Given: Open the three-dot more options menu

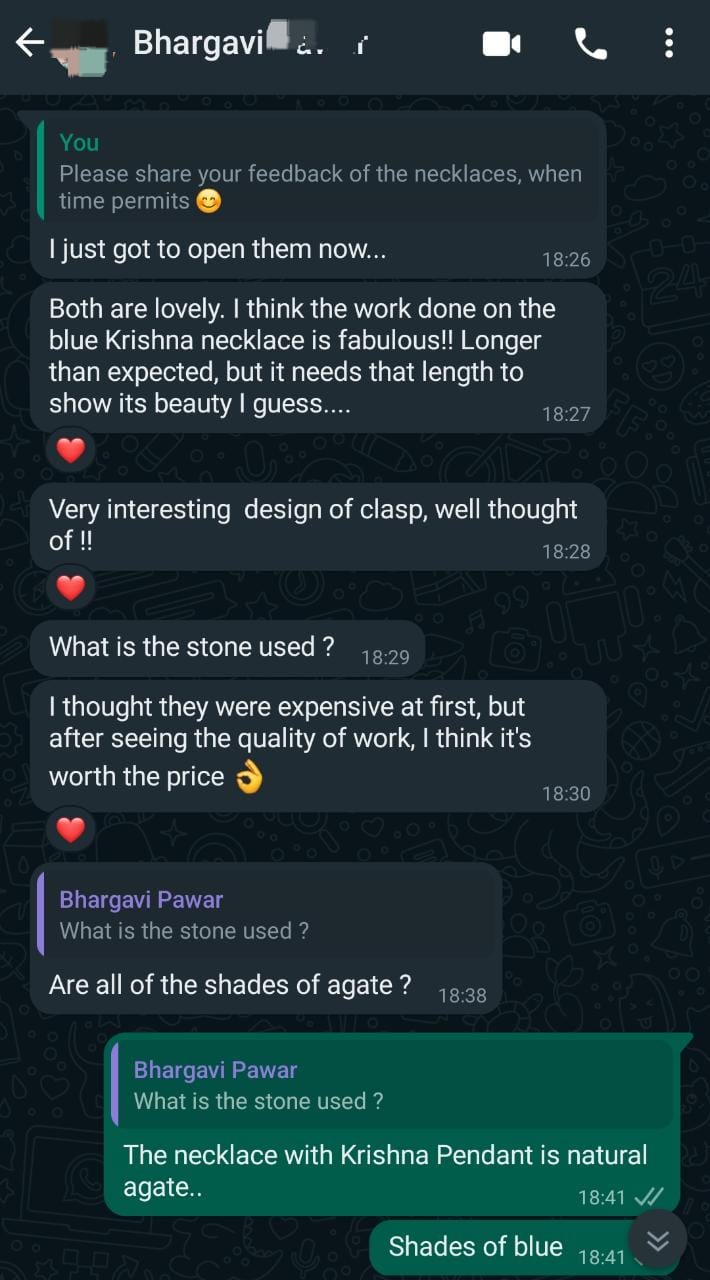Looking at the screenshot, I should click(669, 43).
